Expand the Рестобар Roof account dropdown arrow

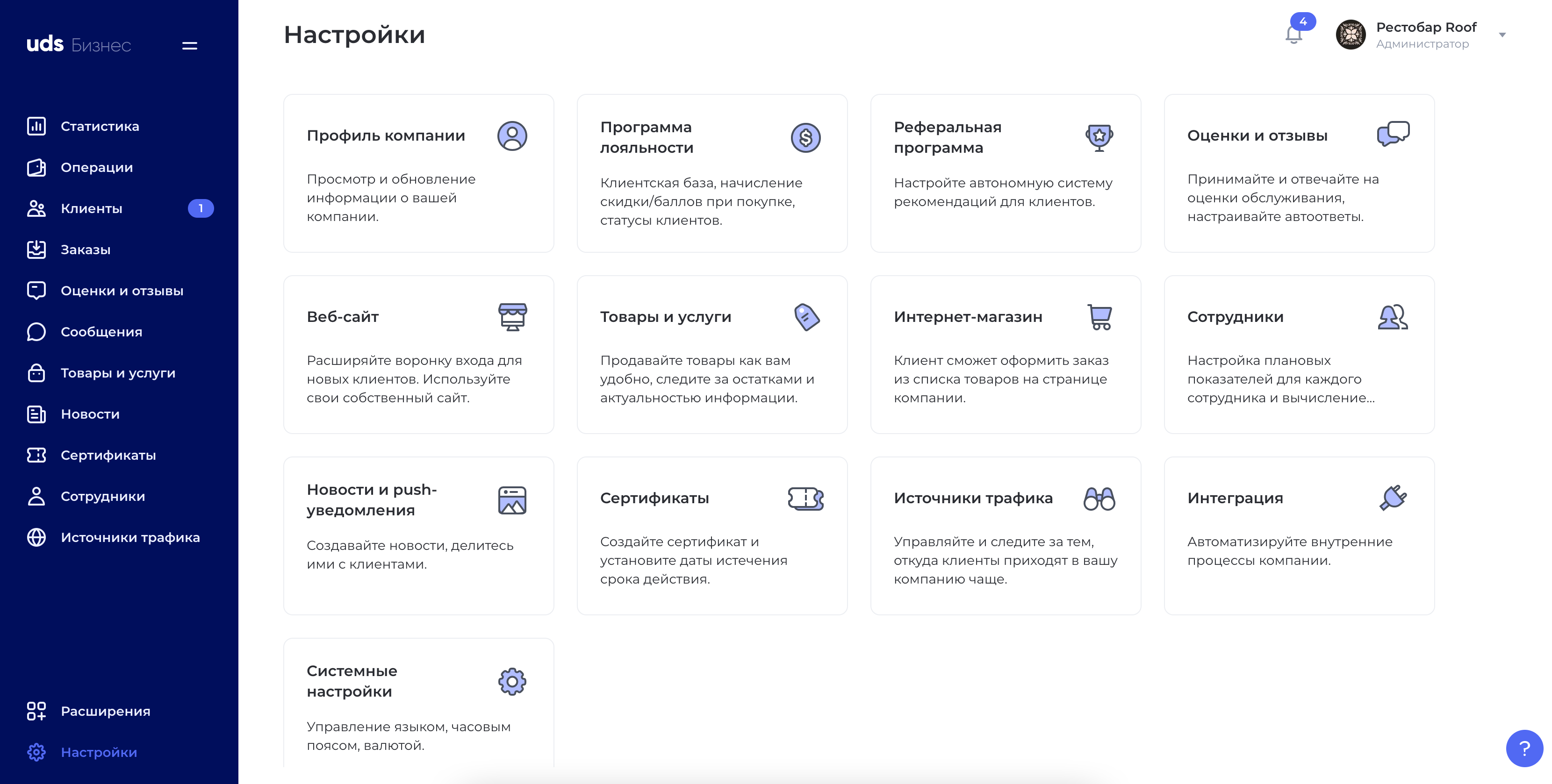point(1502,35)
